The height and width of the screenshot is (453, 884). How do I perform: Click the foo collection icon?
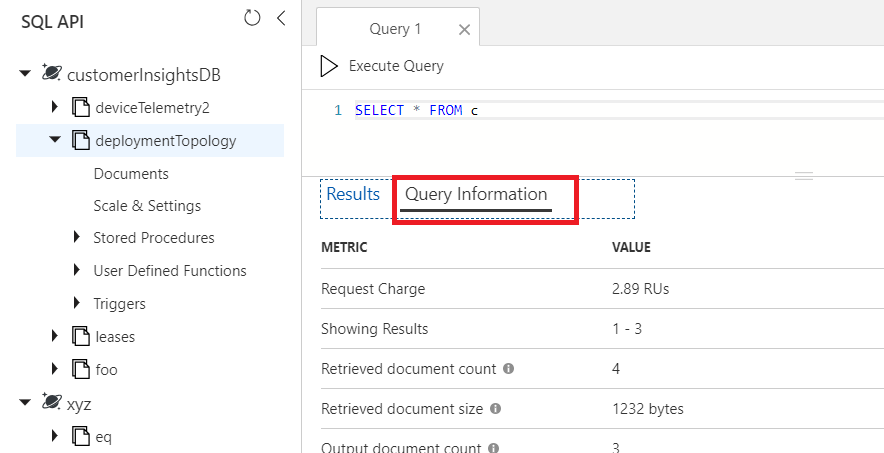coord(81,369)
